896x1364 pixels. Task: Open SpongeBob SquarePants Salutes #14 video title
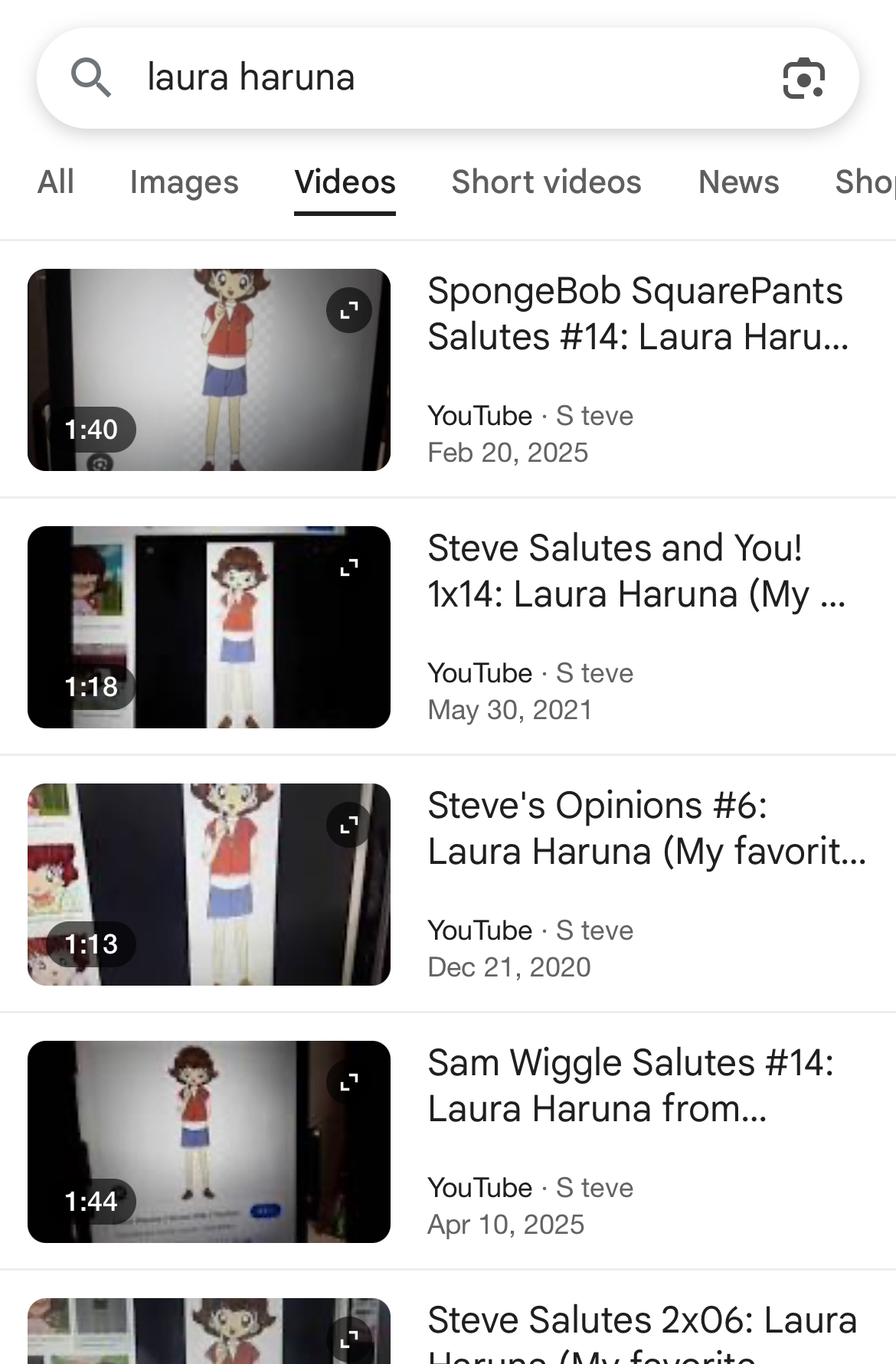638,313
